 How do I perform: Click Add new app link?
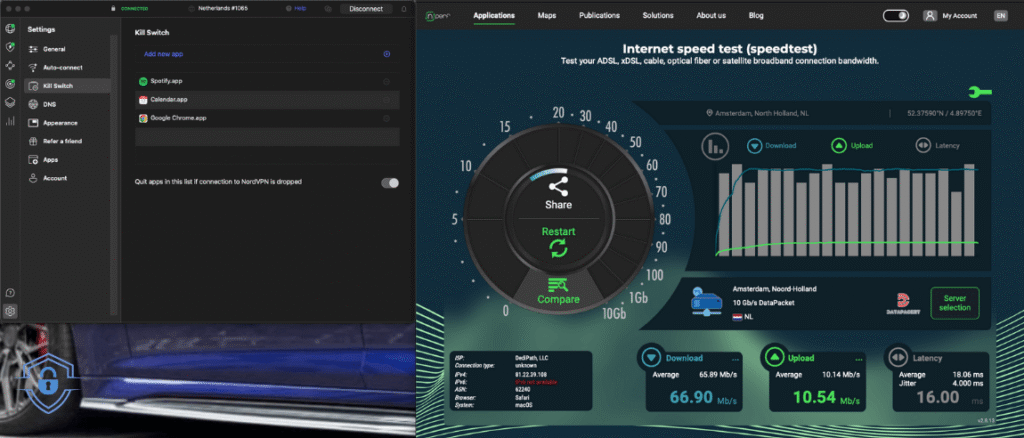(x=163, y=54)
